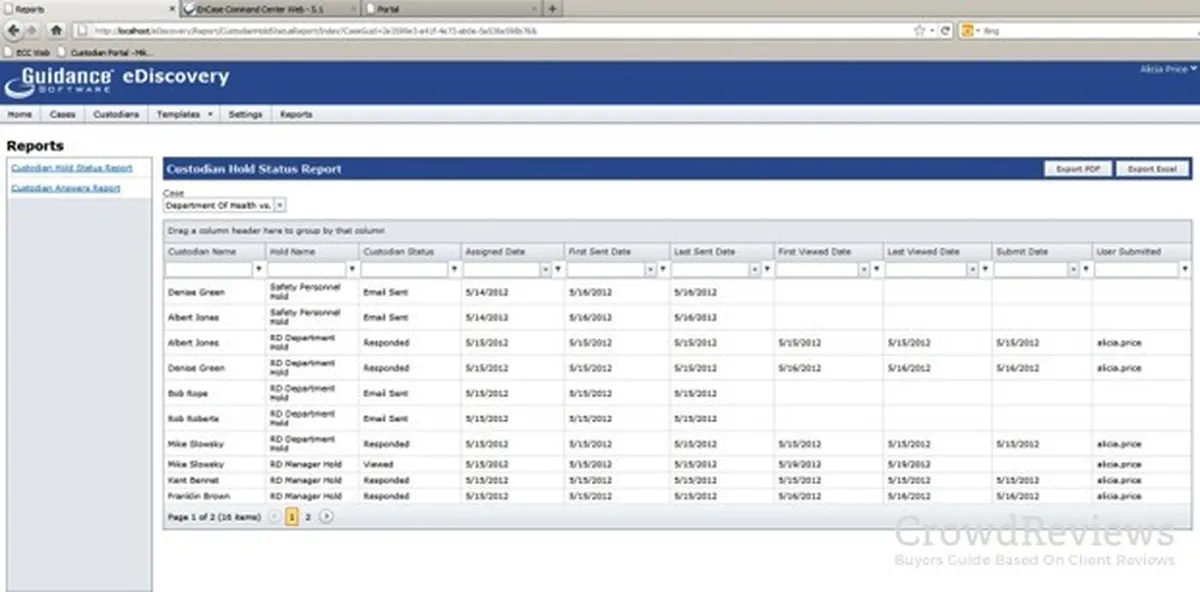Screen dimensions: 1200x592
Task: Go back with the browser back arrow
Action: pyautogui.click(x=13, y=31)
